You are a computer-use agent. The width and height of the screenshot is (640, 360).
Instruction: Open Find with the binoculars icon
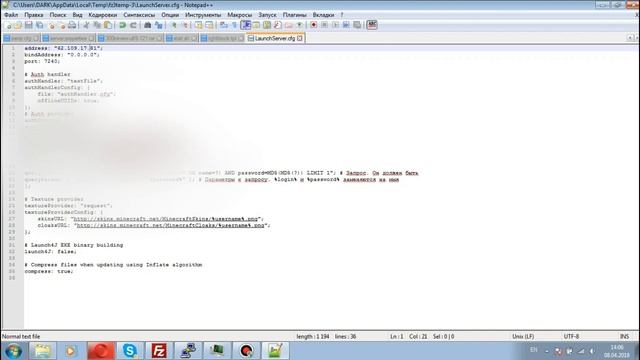pyautogui.click(x=147, y=25)
